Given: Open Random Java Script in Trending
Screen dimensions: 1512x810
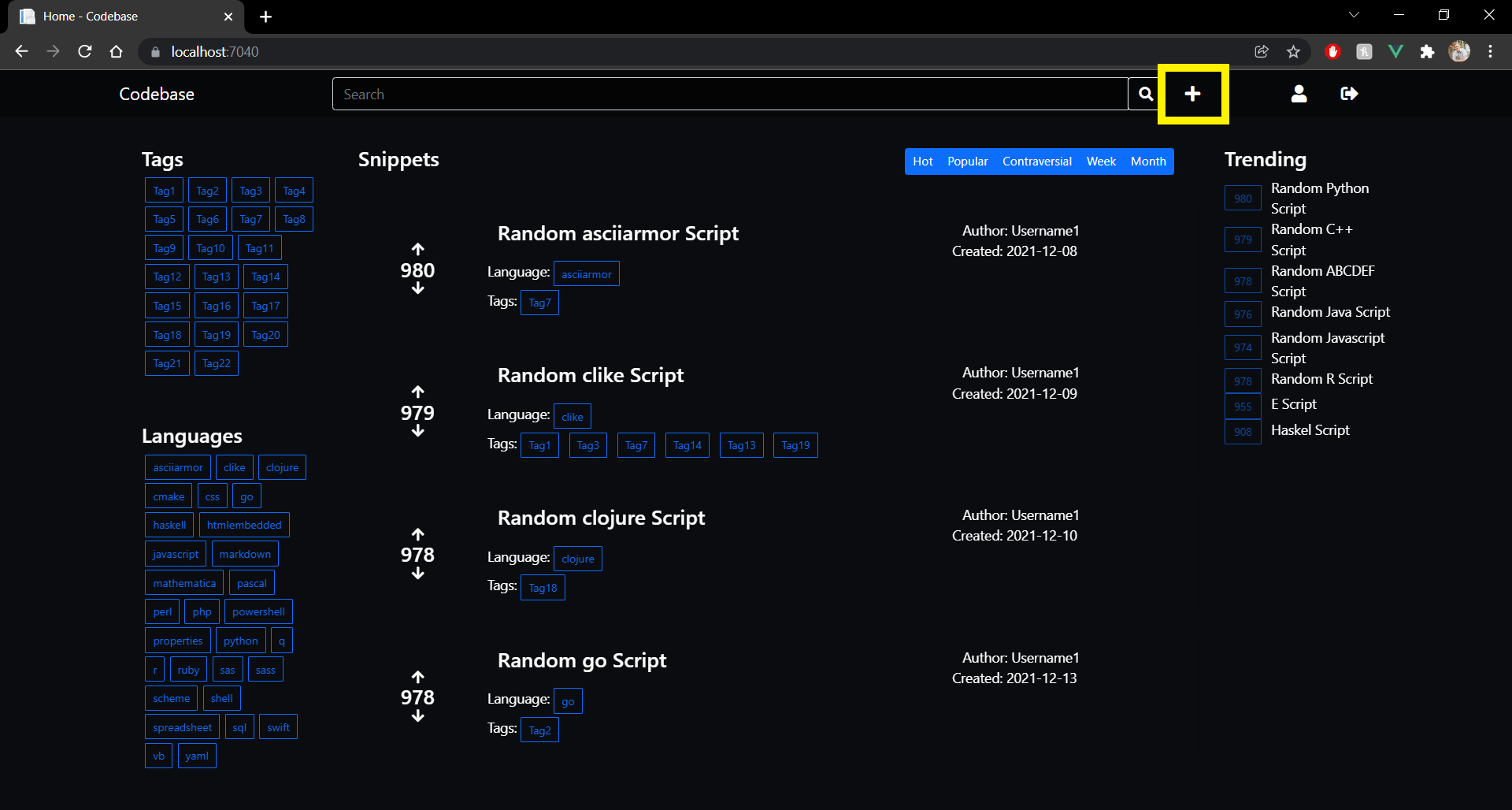Looking at the screenshot, I should pyautogui.click(x=1330, y=312).
